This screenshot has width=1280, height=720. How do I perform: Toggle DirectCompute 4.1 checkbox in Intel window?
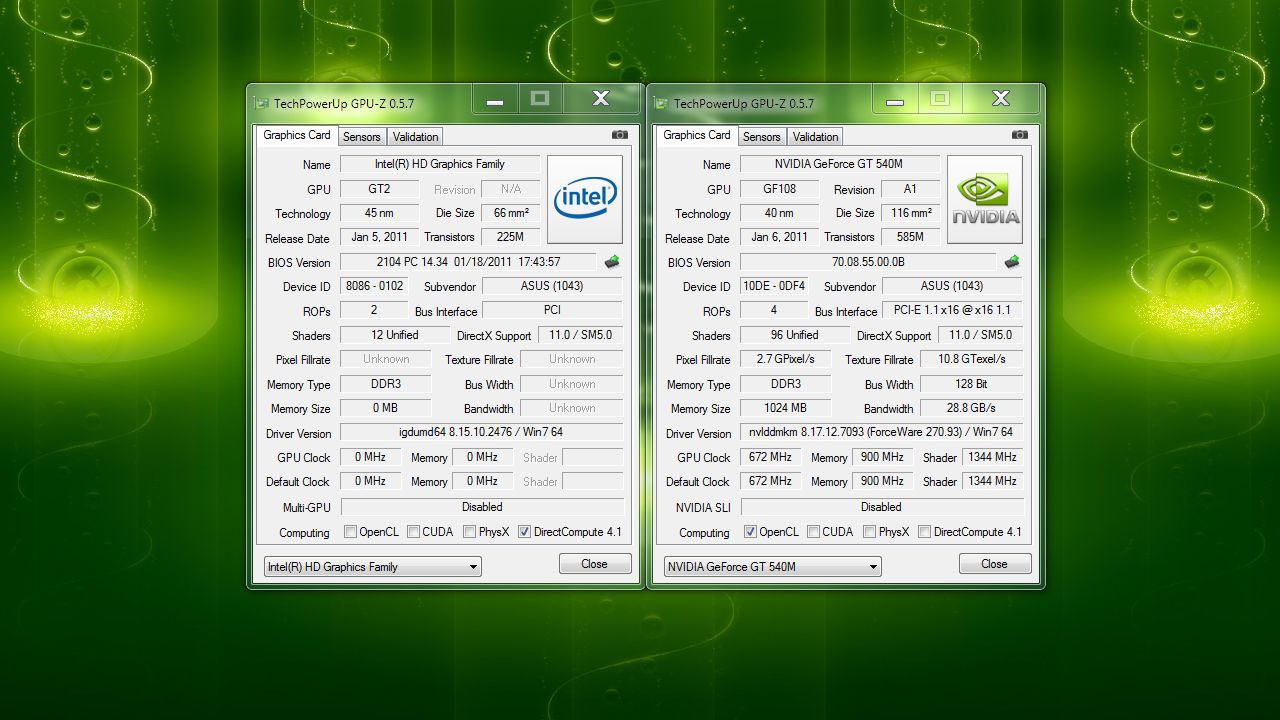525,532
